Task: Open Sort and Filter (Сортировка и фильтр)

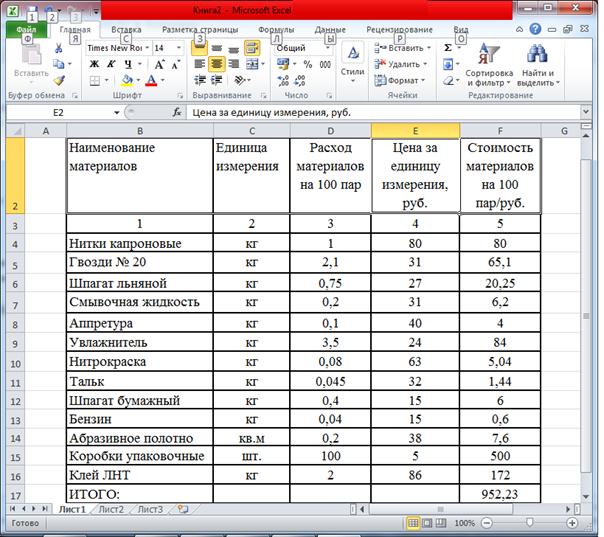Action: (x=489, y=65)
